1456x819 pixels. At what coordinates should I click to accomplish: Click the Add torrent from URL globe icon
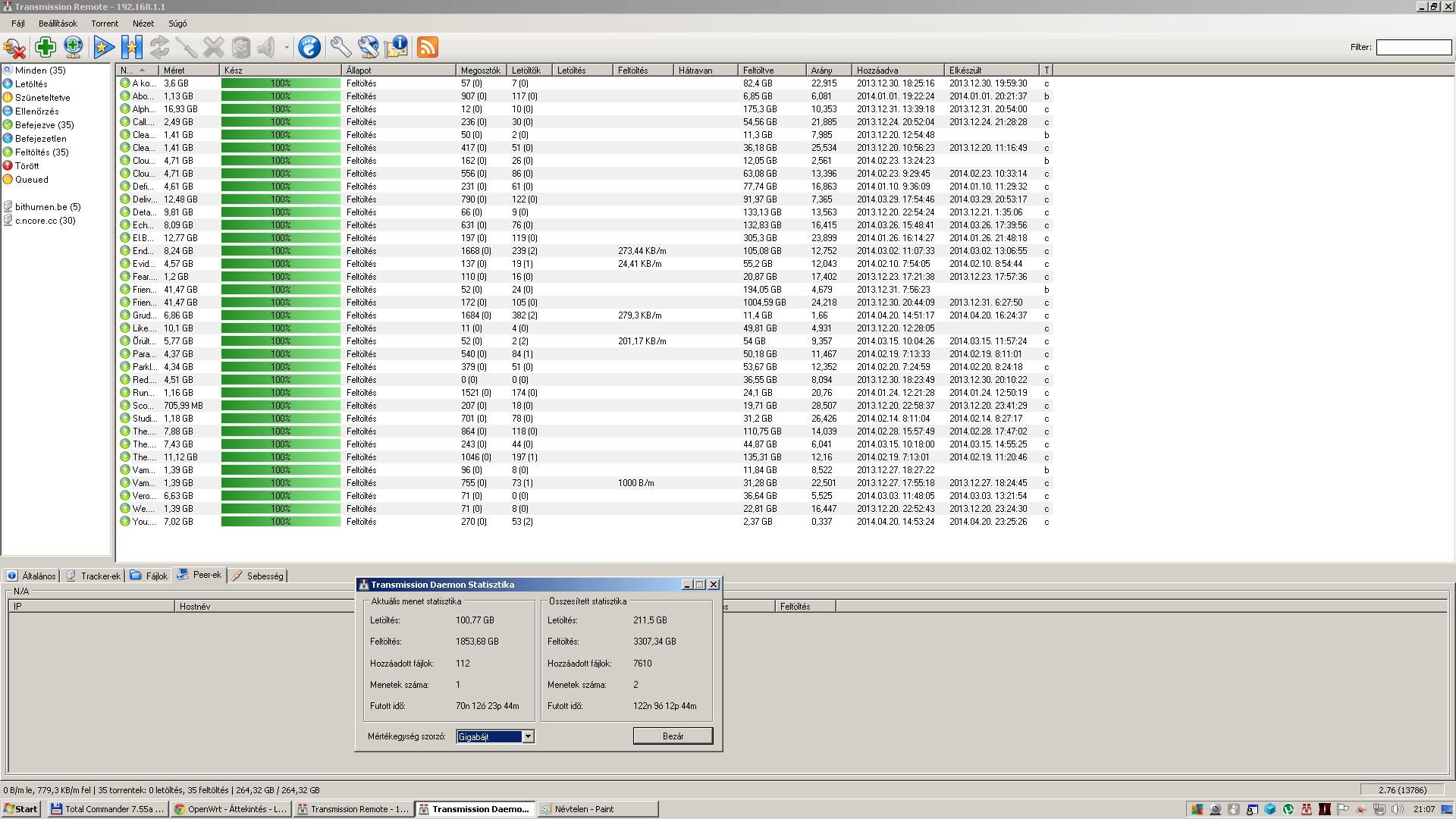pos(74,48)
